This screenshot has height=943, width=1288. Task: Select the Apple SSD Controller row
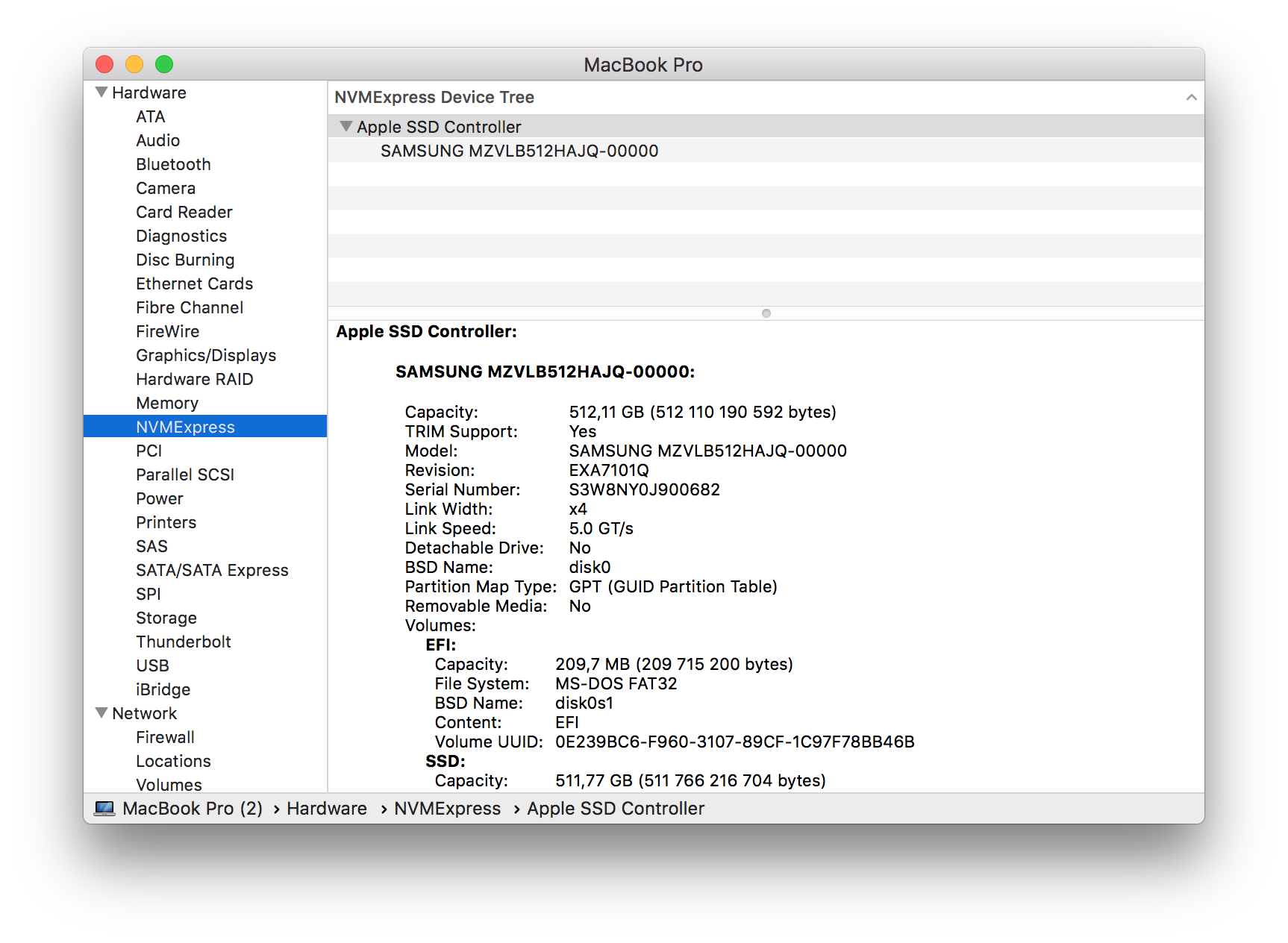pyautogui.click(x=766, y=127)
